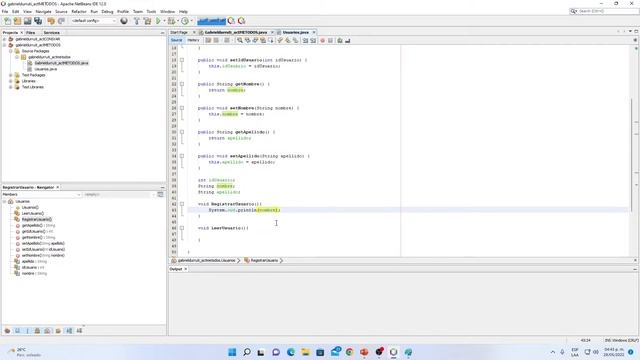Open Run Project dropdown arrow
The width and height of the screenshot is (640, 360).
click(164, 21)
